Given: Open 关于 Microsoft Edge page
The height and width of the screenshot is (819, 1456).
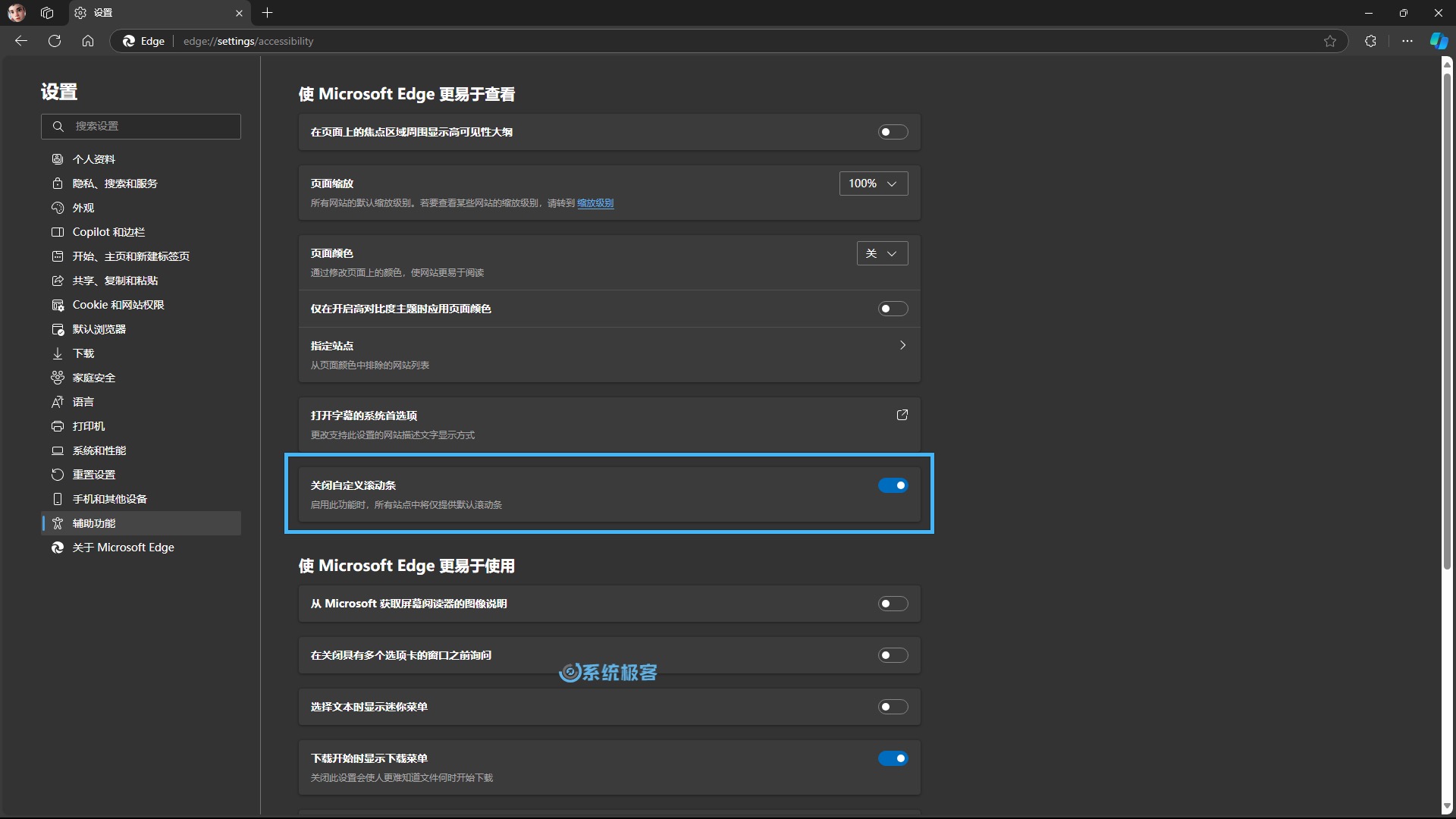Looking at the screenshot, I should pos(141,548).
